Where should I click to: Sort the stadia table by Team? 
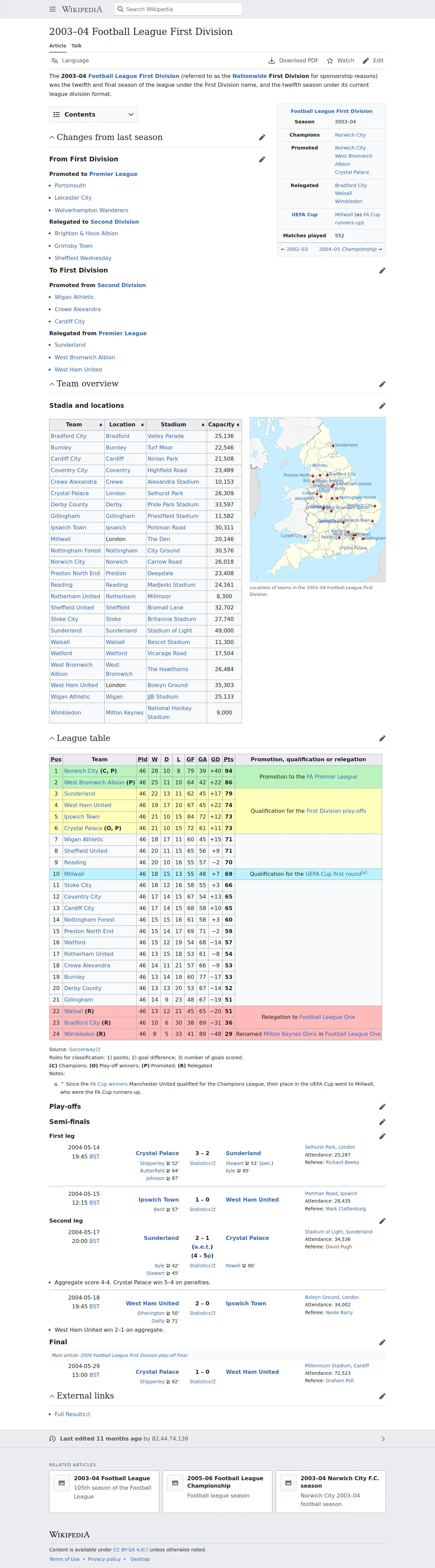pos(77,425)
